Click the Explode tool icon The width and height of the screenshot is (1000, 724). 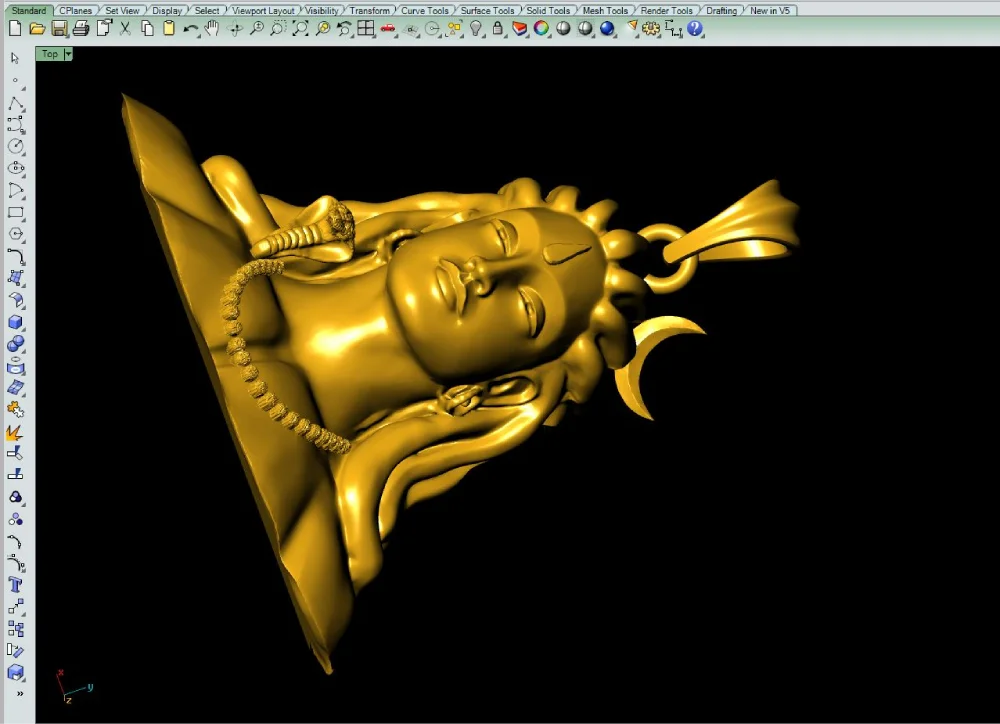click(15, 432)
